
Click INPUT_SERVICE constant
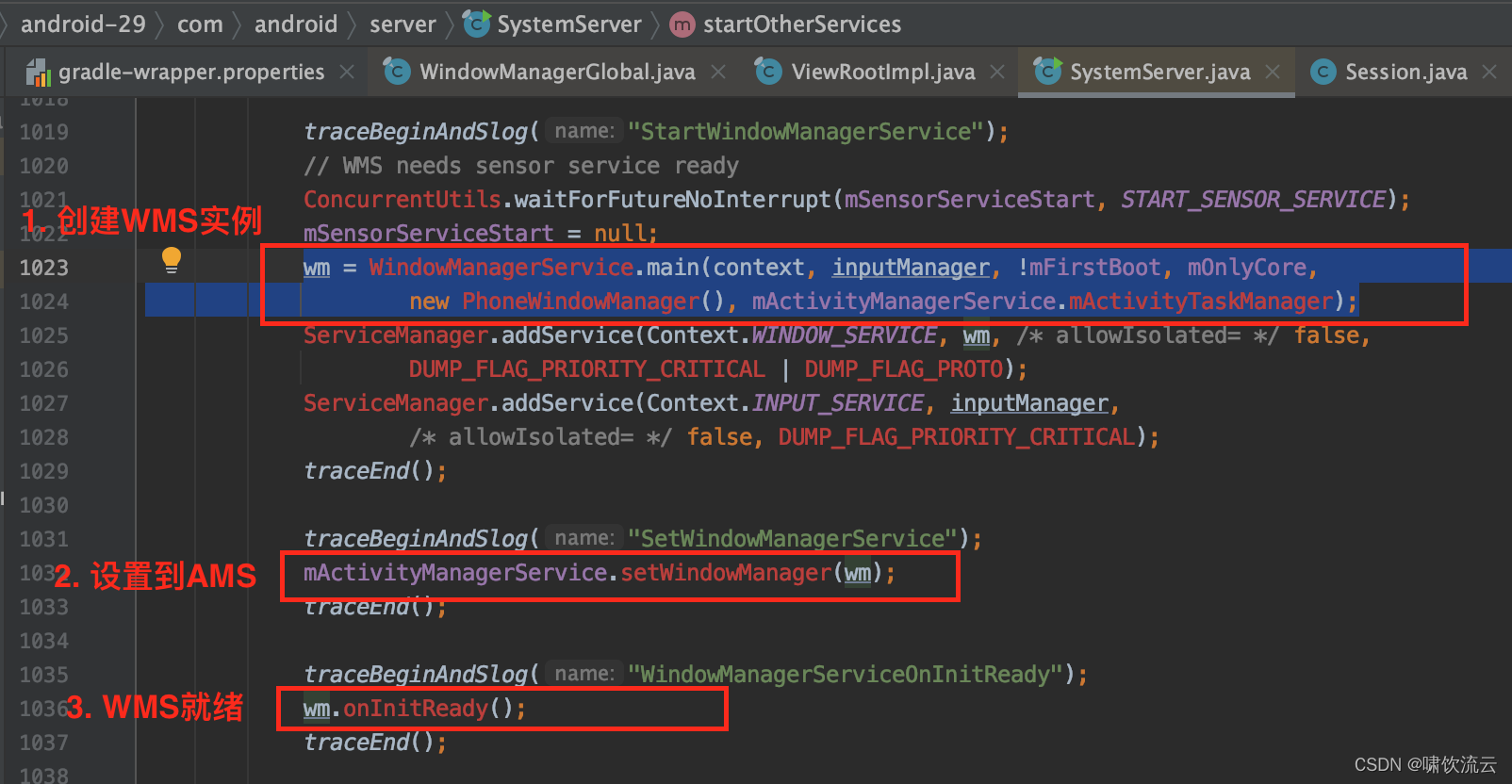pyautogui.click(x=837, y=403)
